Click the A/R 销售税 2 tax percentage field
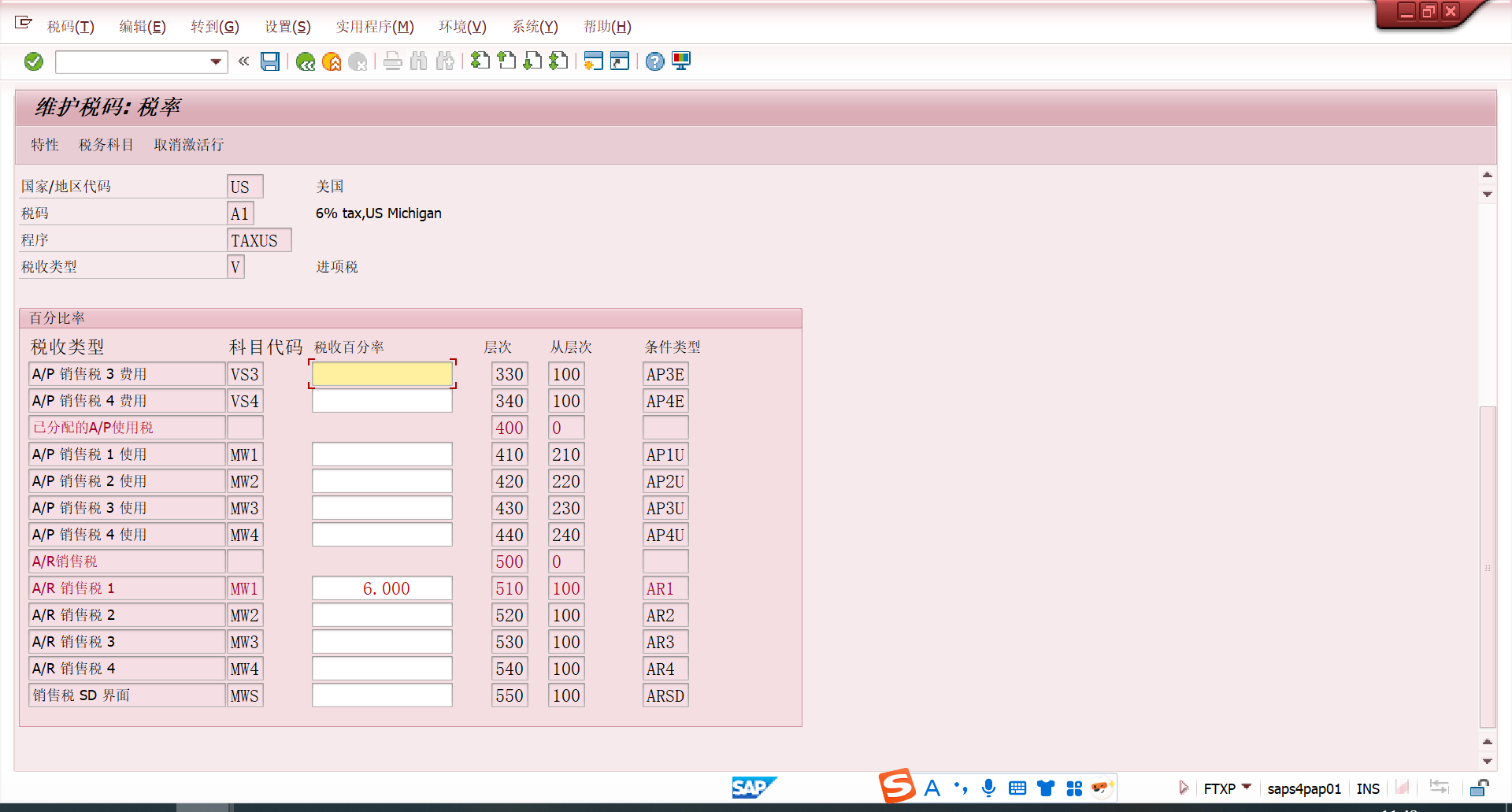The width and height of the screenshot is (1512, 812). click(x=382, y=615)
